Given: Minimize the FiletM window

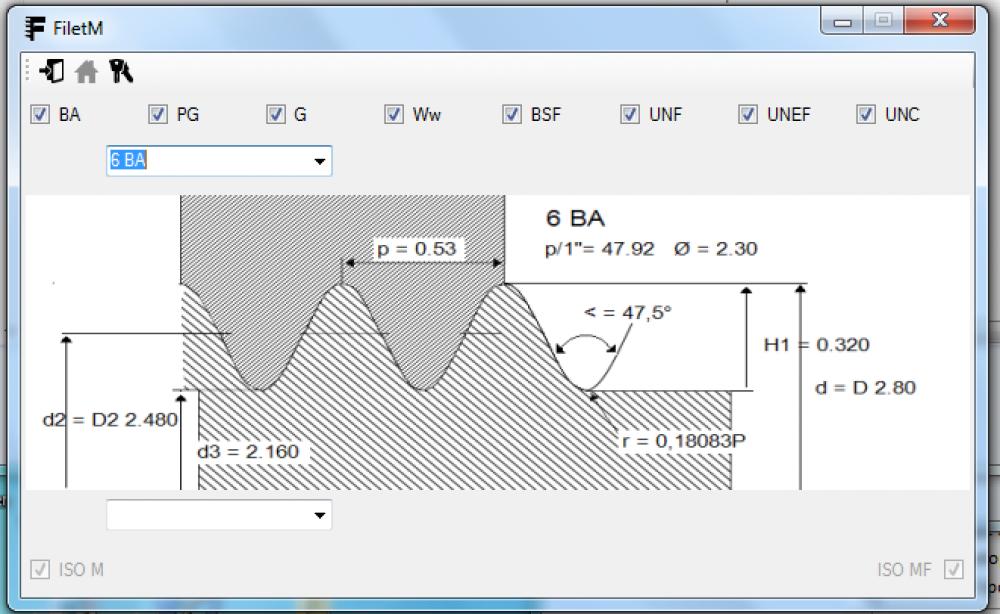Looking at the screenshot, I should tap(843, 19).
